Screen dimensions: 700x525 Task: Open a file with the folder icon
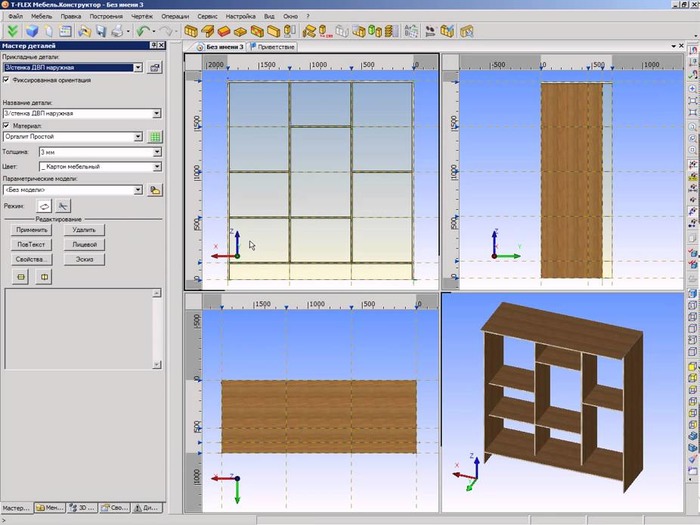(x=84, y=31)
